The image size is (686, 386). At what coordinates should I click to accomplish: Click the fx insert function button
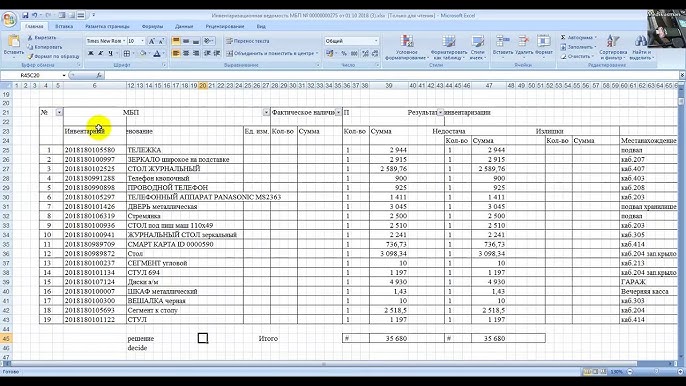click(x=99, y=75)
